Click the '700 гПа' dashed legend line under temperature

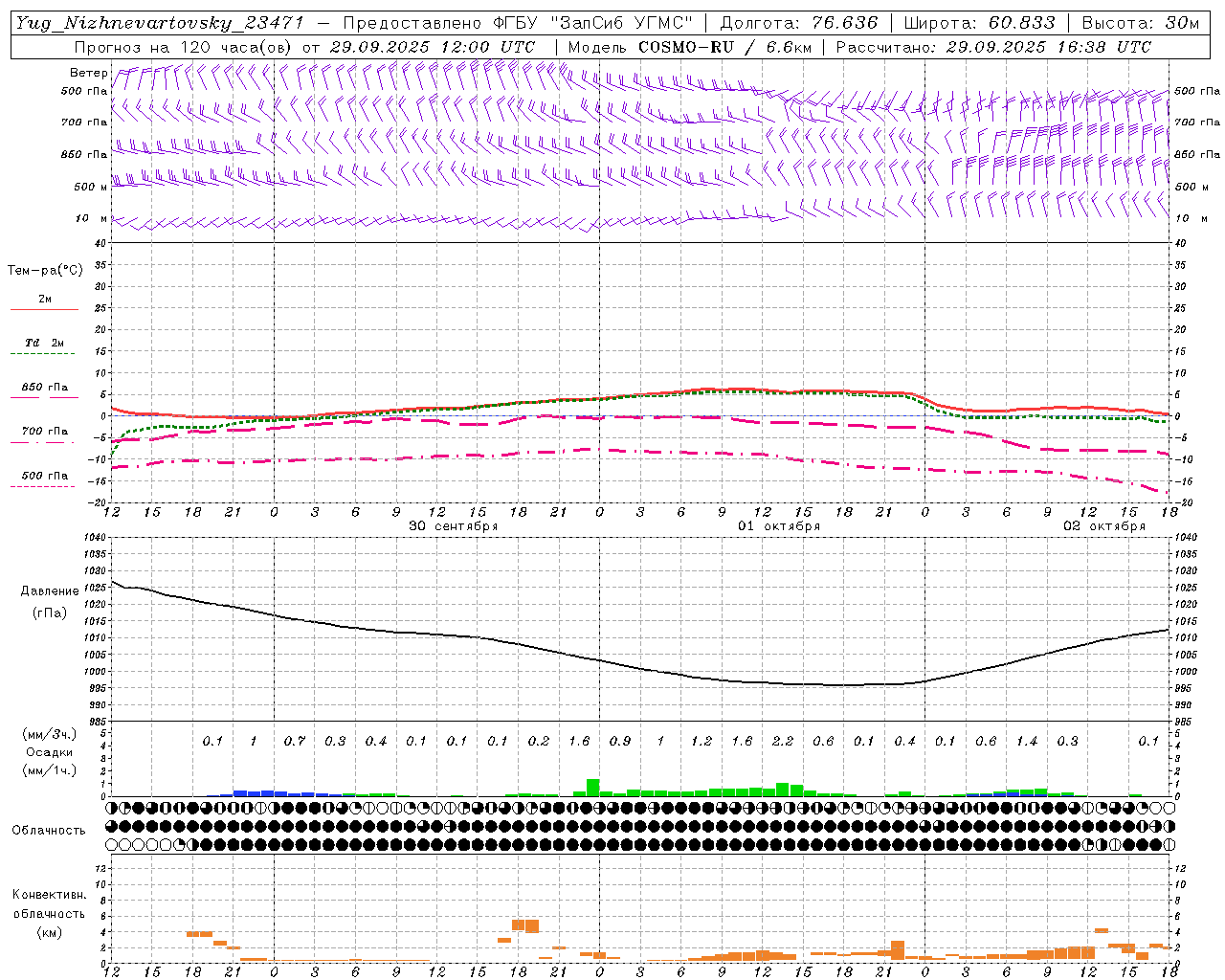[42, 442]
